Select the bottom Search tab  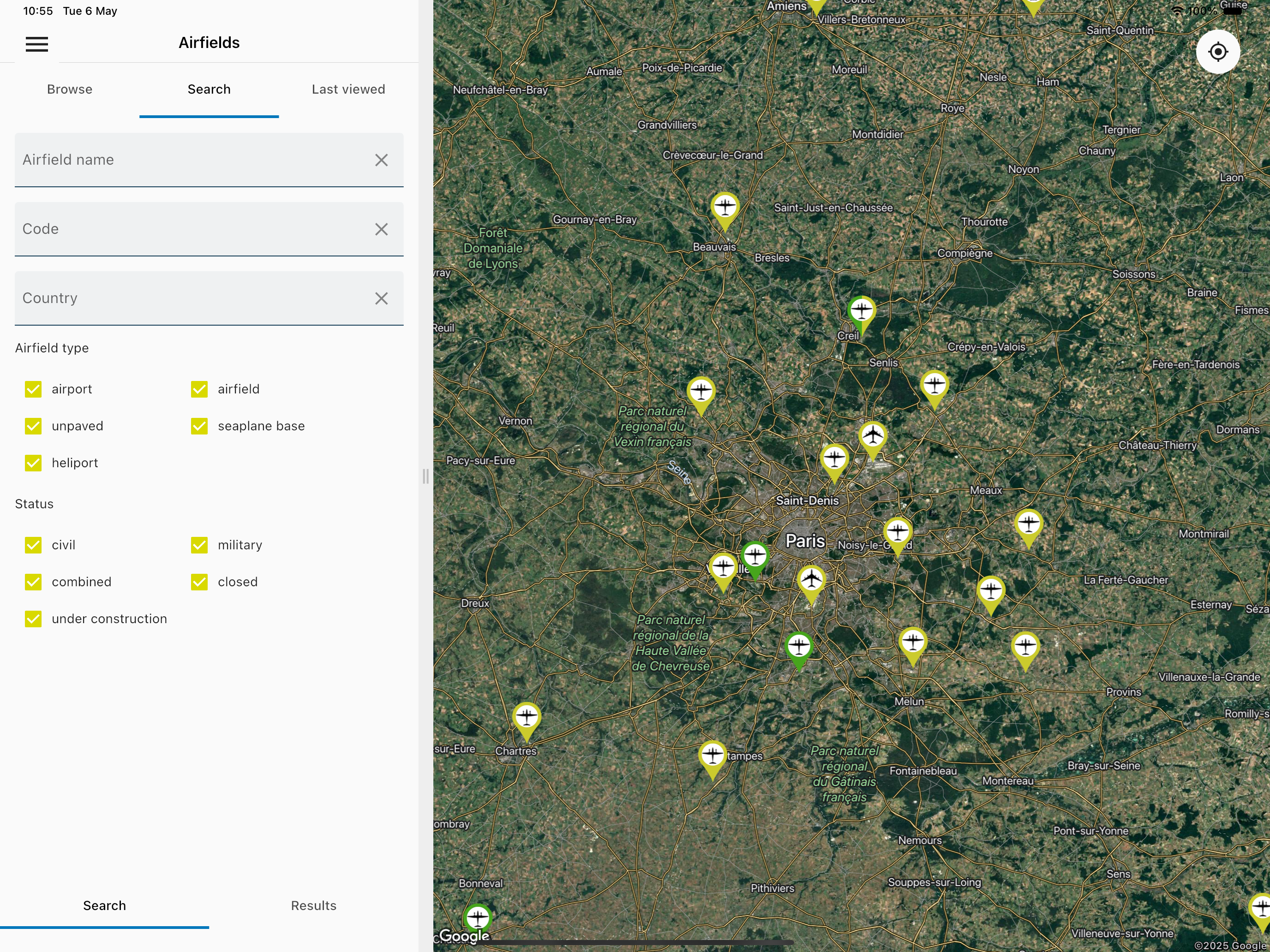[104, 905]
